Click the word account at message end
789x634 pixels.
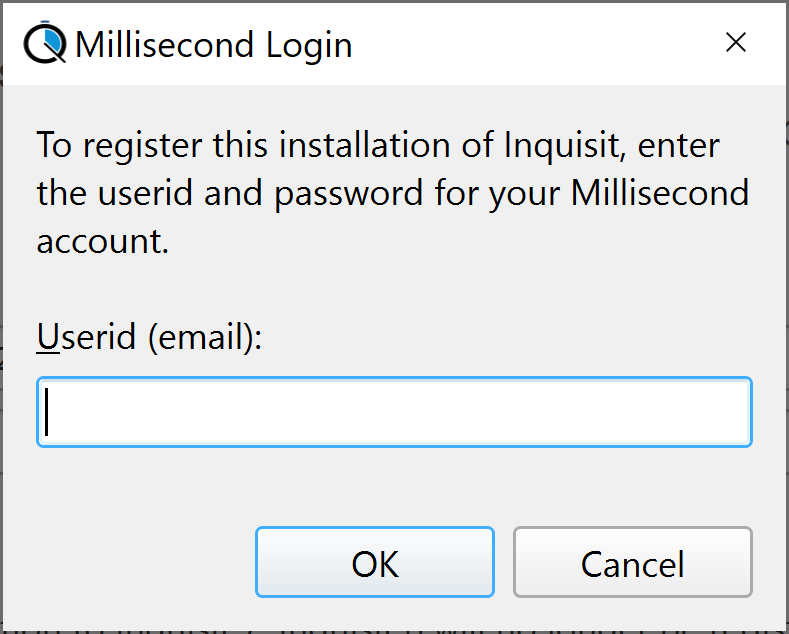102,241
